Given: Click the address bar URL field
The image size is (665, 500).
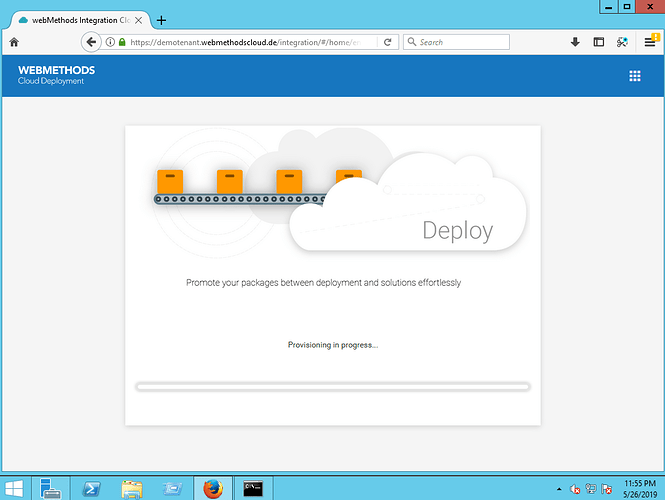Looking at the screenshot, I should click(x=246, y=42).
